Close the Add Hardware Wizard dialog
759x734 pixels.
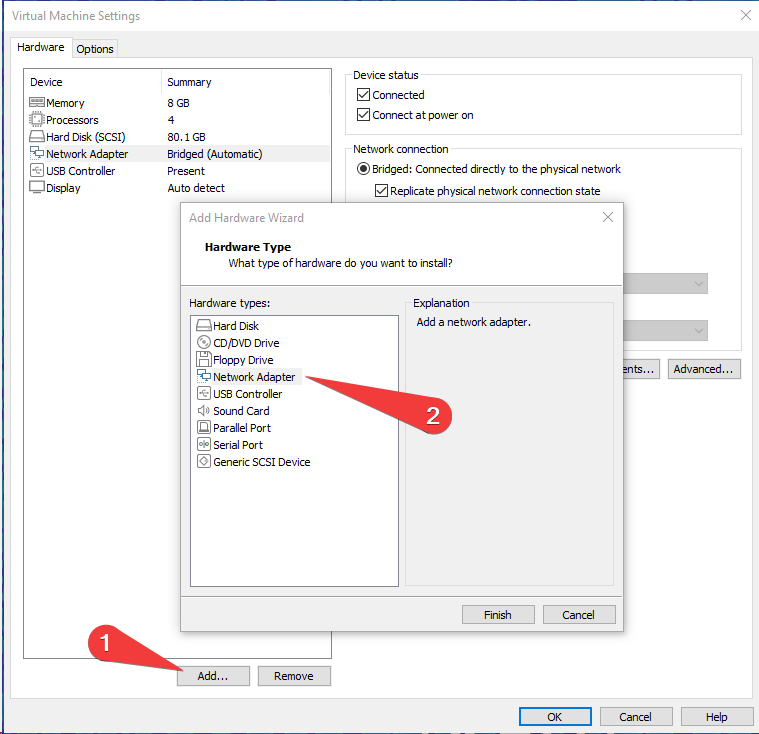coord(608,217)
